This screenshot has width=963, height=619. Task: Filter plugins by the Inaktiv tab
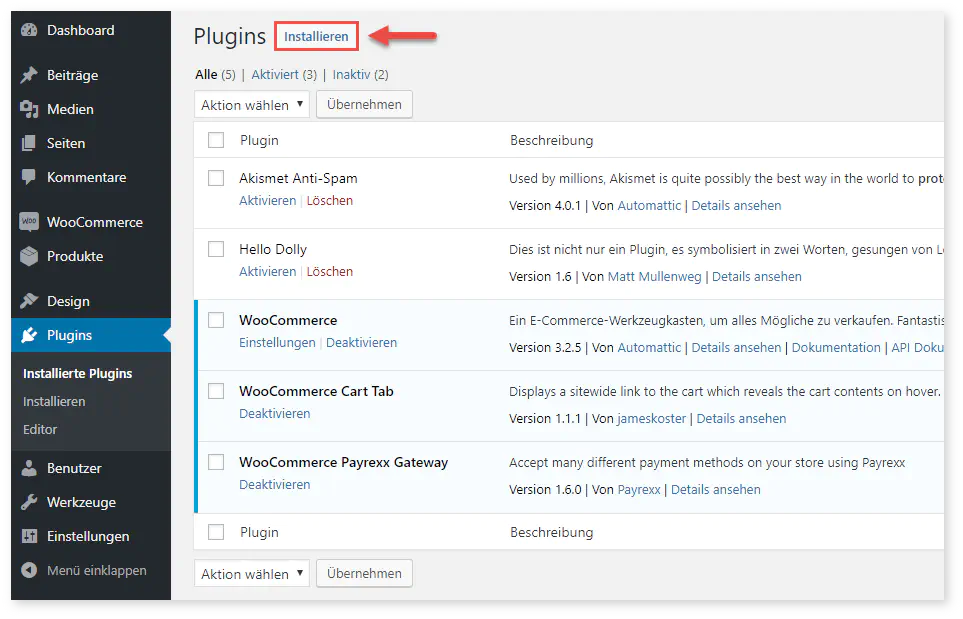(x=351, y=75)
